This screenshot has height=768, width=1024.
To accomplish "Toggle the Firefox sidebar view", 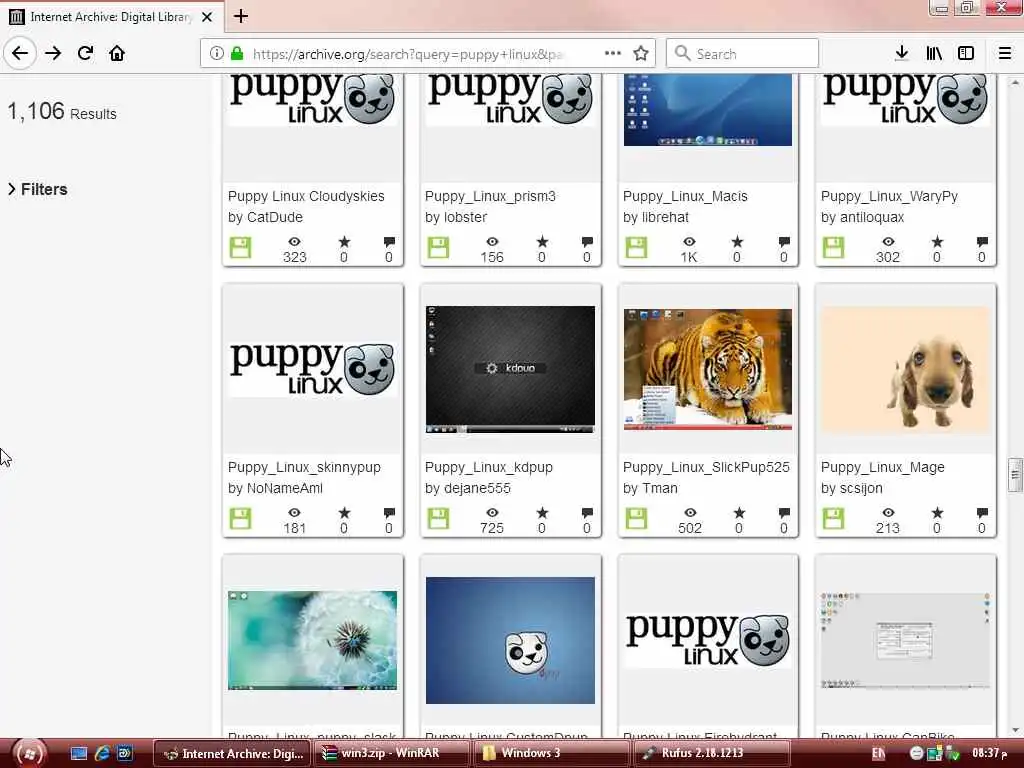I will click(966, 54).
